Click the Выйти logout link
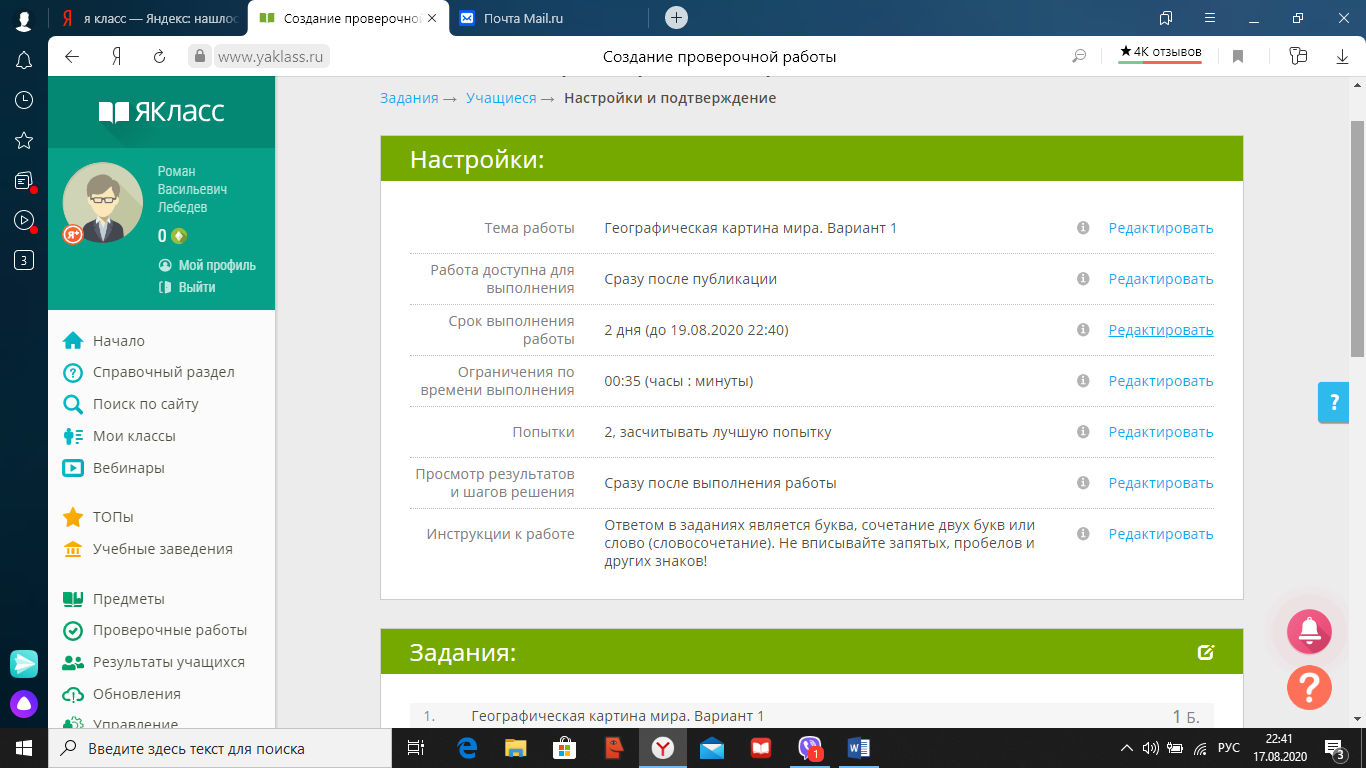This screenshot has height=768, width=1366. (196, 287)
